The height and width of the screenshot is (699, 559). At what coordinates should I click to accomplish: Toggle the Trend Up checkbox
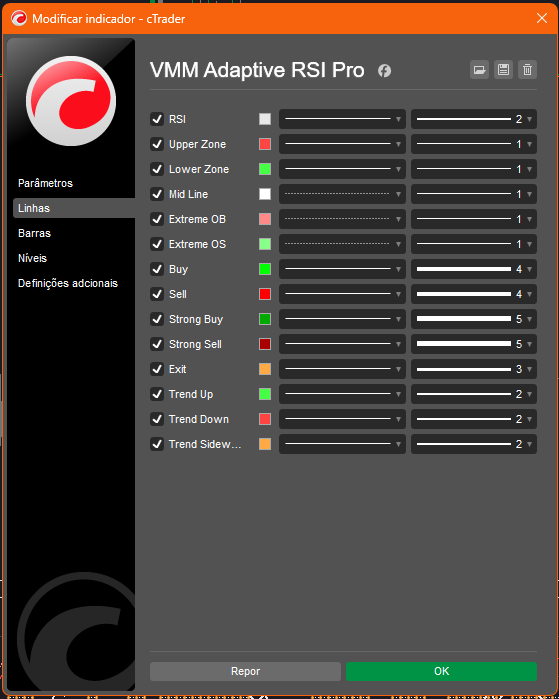(x=157, y=394)
